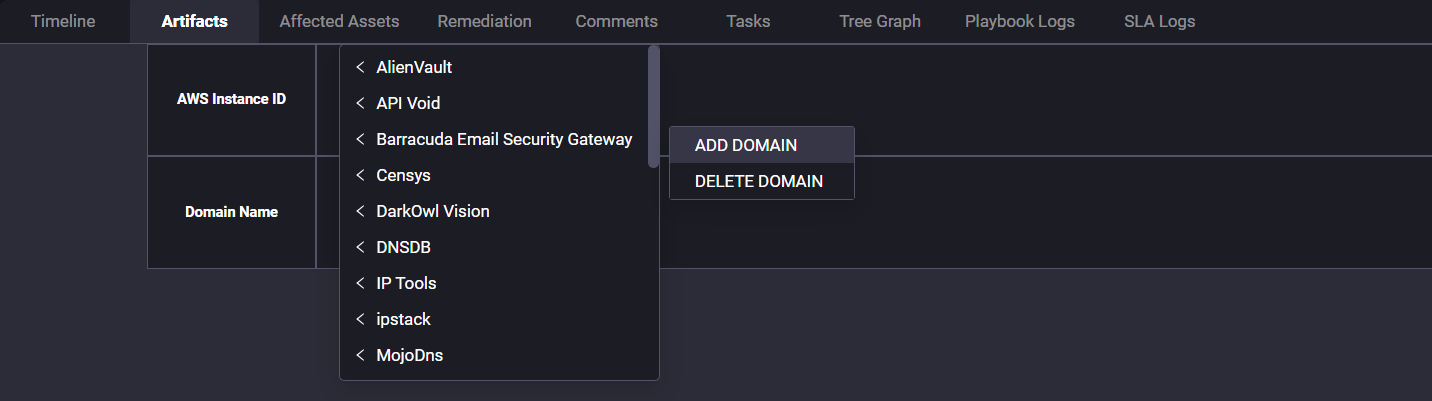Click the ipstack chevron arrow

click(360, 320)
